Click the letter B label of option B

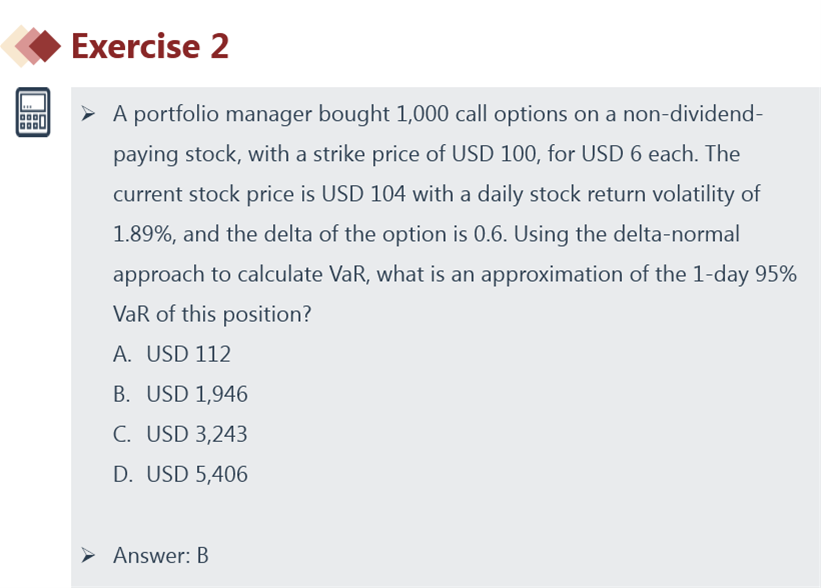click(x=121, y=394)
